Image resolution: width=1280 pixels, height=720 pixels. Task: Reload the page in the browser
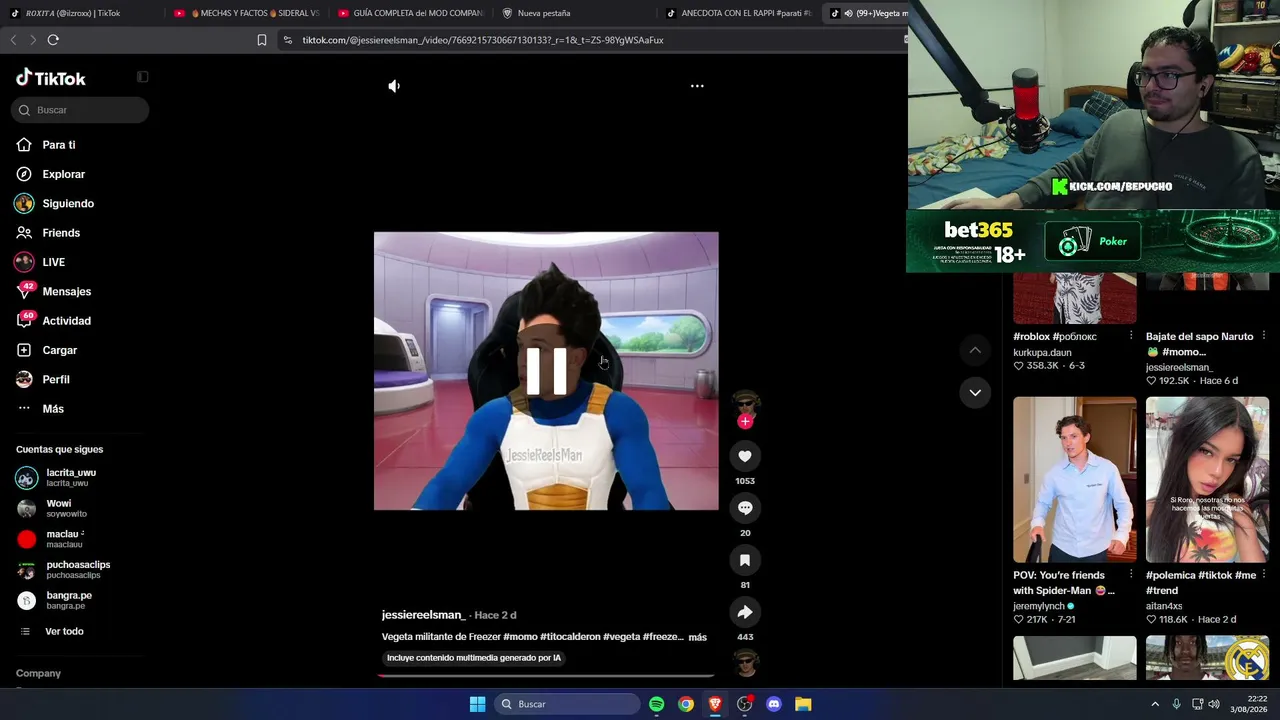click(x=53, y=40)
